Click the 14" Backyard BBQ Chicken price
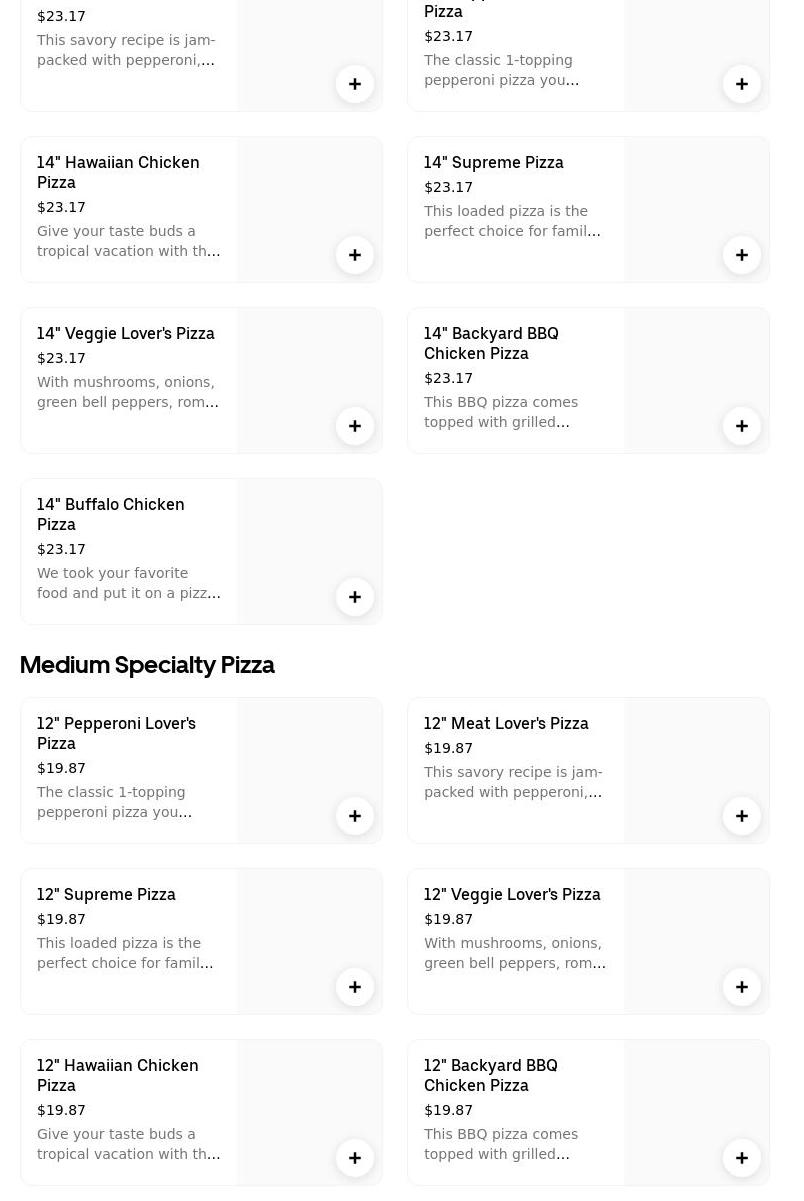804x1201 pixels. [x=448, y=378]
